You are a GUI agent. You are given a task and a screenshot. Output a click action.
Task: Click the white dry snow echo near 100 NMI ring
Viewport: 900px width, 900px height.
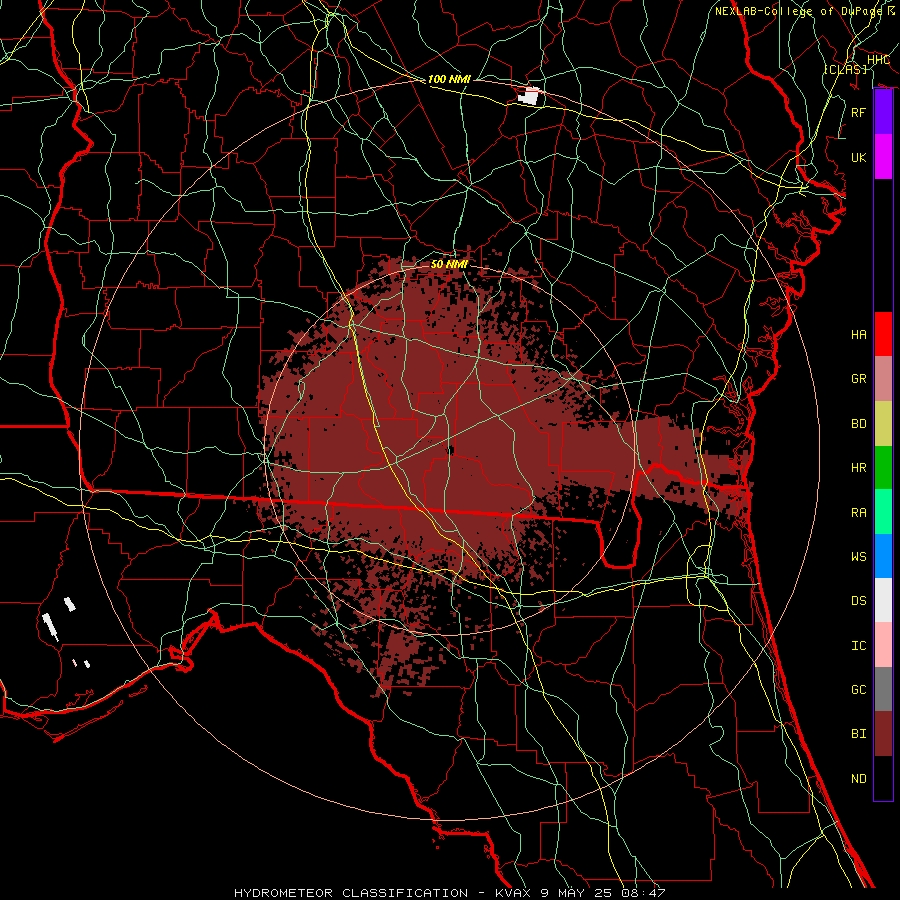(529, 96)
